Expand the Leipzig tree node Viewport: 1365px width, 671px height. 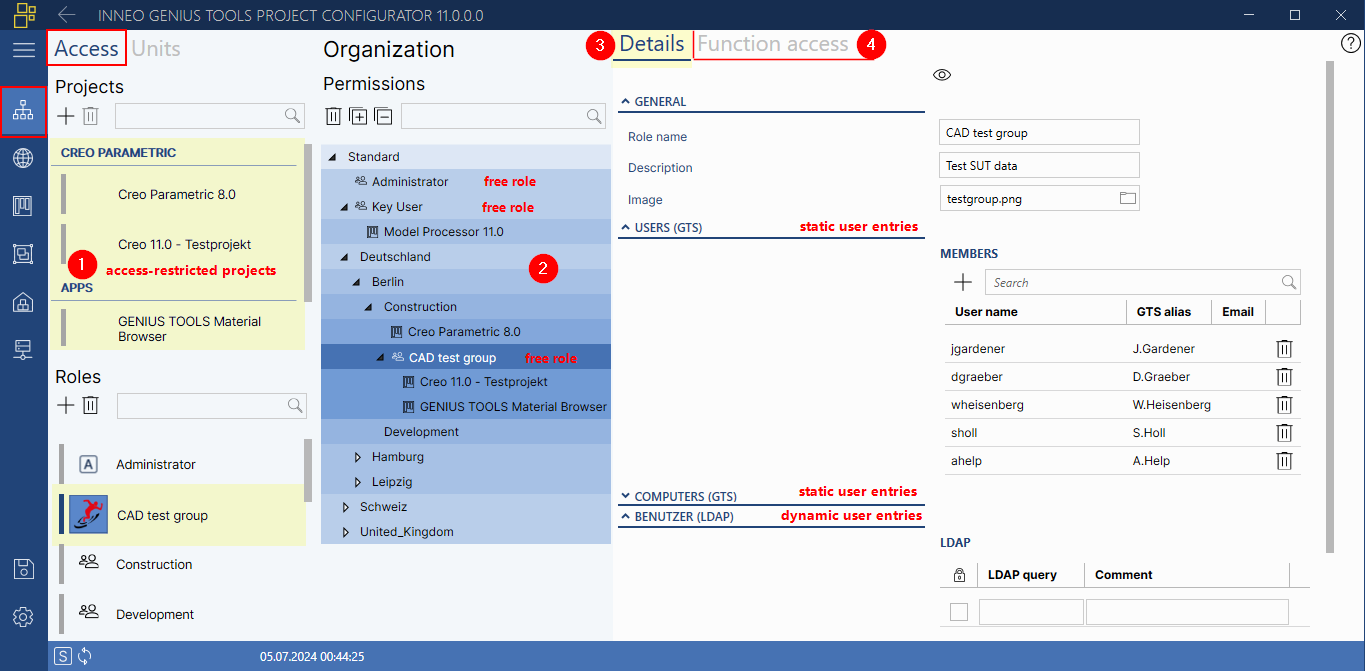click(x=359, y=482)
